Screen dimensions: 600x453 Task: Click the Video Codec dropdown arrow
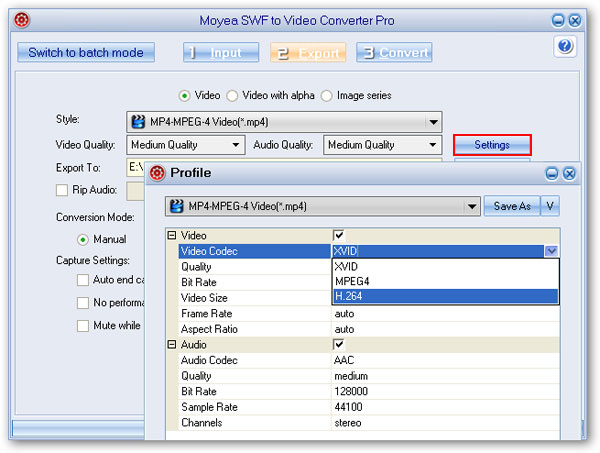(551, 251)
